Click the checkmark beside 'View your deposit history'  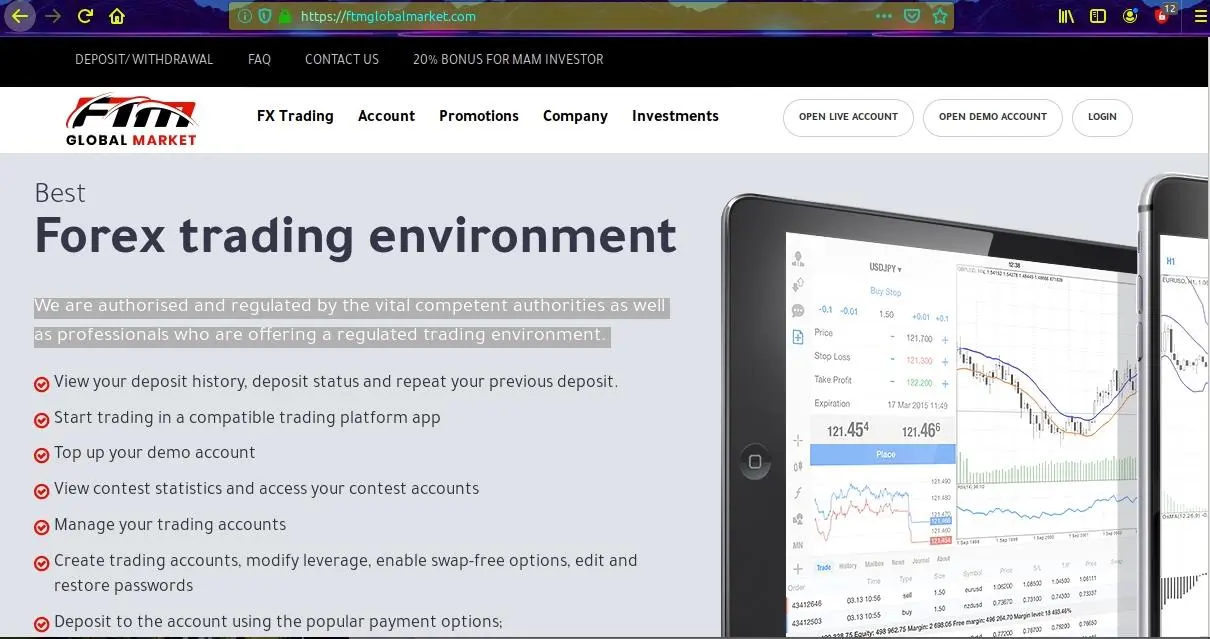point(42,384)
